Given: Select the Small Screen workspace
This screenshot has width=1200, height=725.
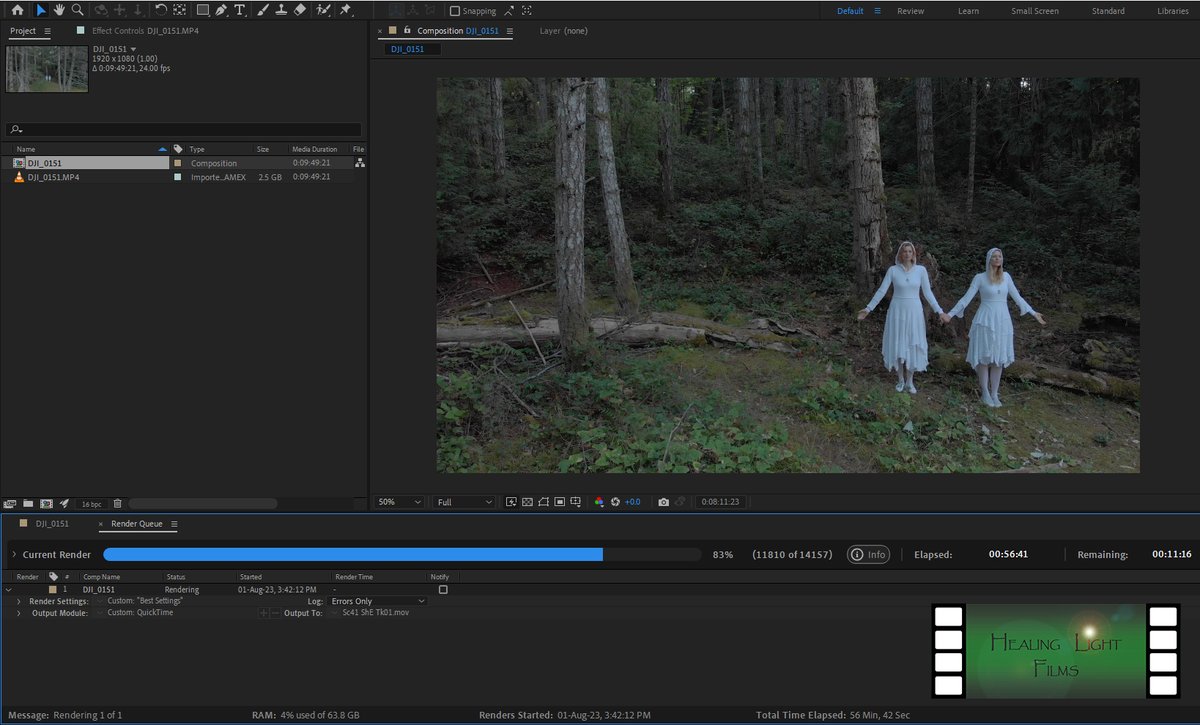Looking at the screenshot, I should coord(1035,11).
